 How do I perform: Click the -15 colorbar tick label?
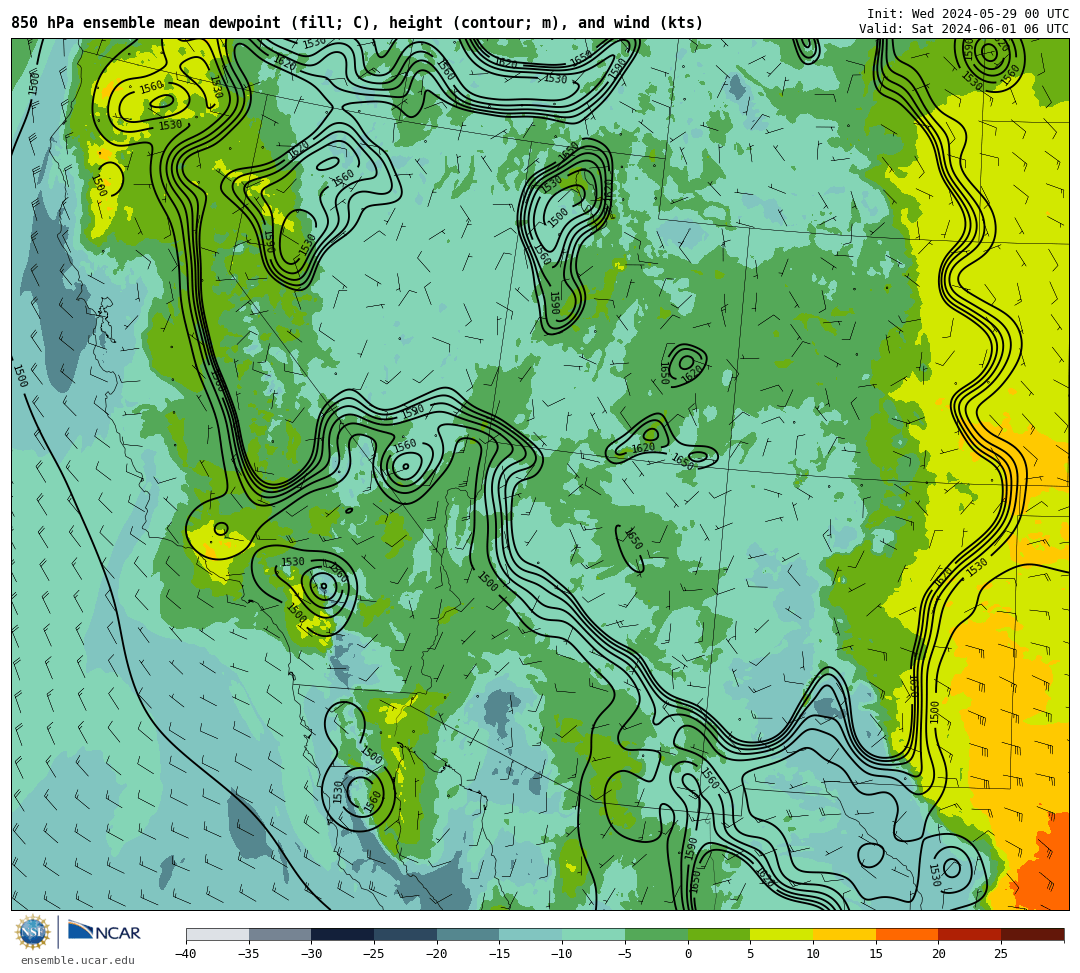pos(499,954)
